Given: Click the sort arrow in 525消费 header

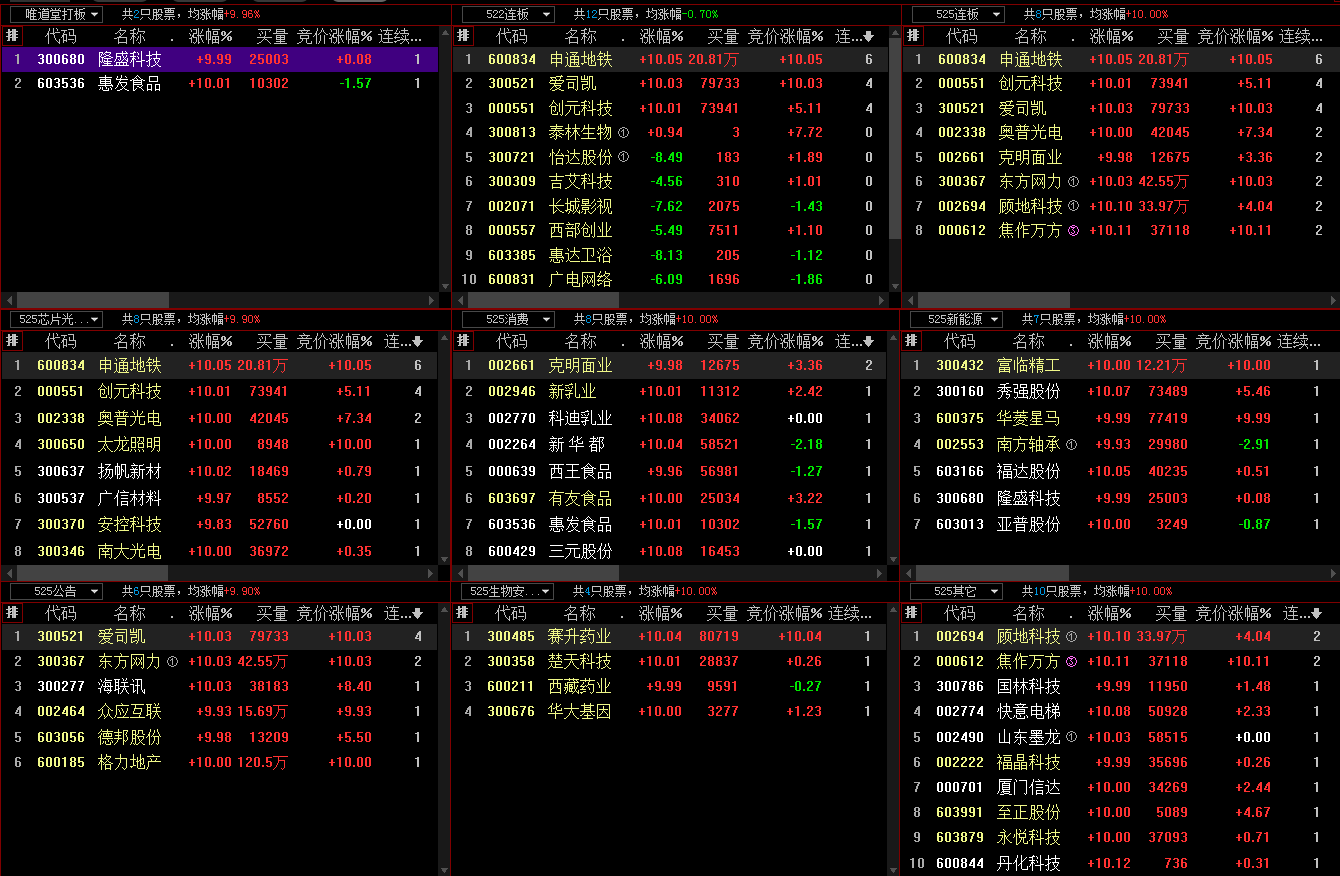Looking at the screenshot, I should tap(868, 342).
